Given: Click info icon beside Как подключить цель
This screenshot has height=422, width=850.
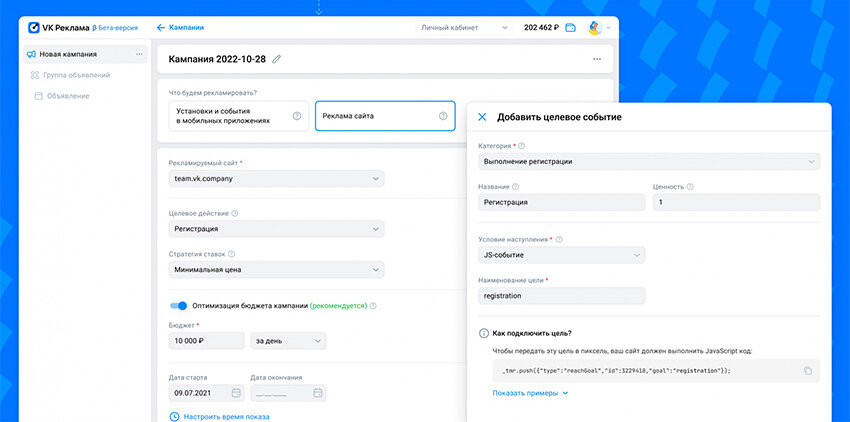Looking at the screenshot, I should tap(484, 333).
